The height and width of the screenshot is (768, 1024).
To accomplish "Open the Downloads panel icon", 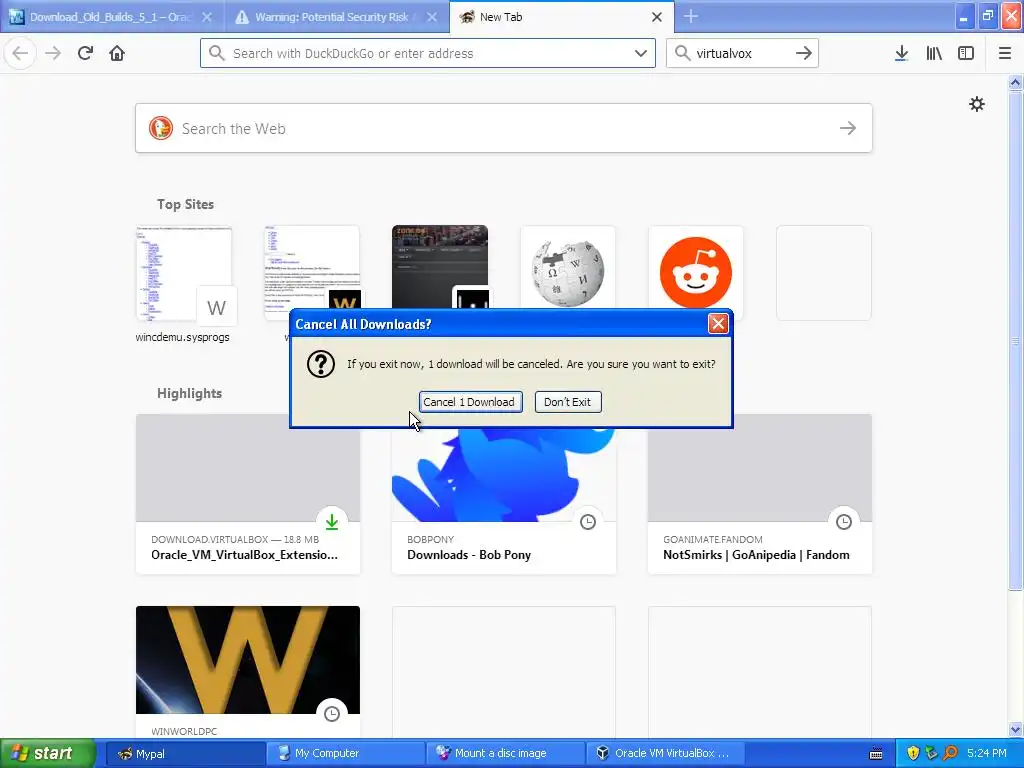I will (x=901, y=53).
